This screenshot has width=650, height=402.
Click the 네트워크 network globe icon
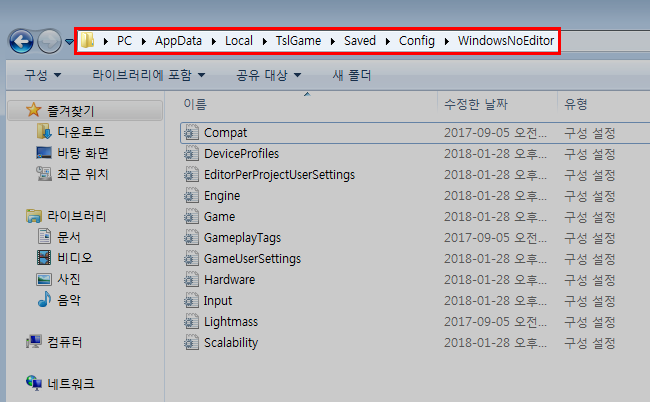pyautogui.click(x=34, y=383)
